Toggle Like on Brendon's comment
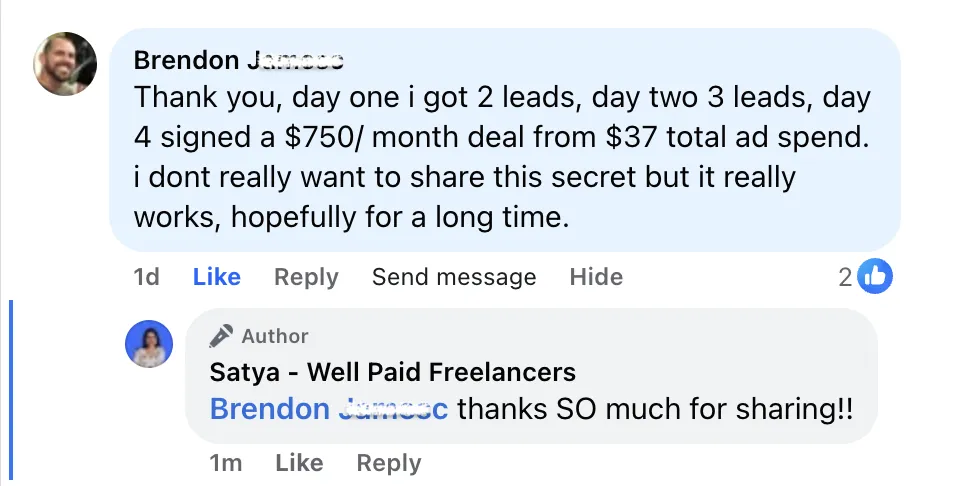Image resolution: width=980 pixels, height=486 pixels. pyautogui.click(x=216, y=277)
